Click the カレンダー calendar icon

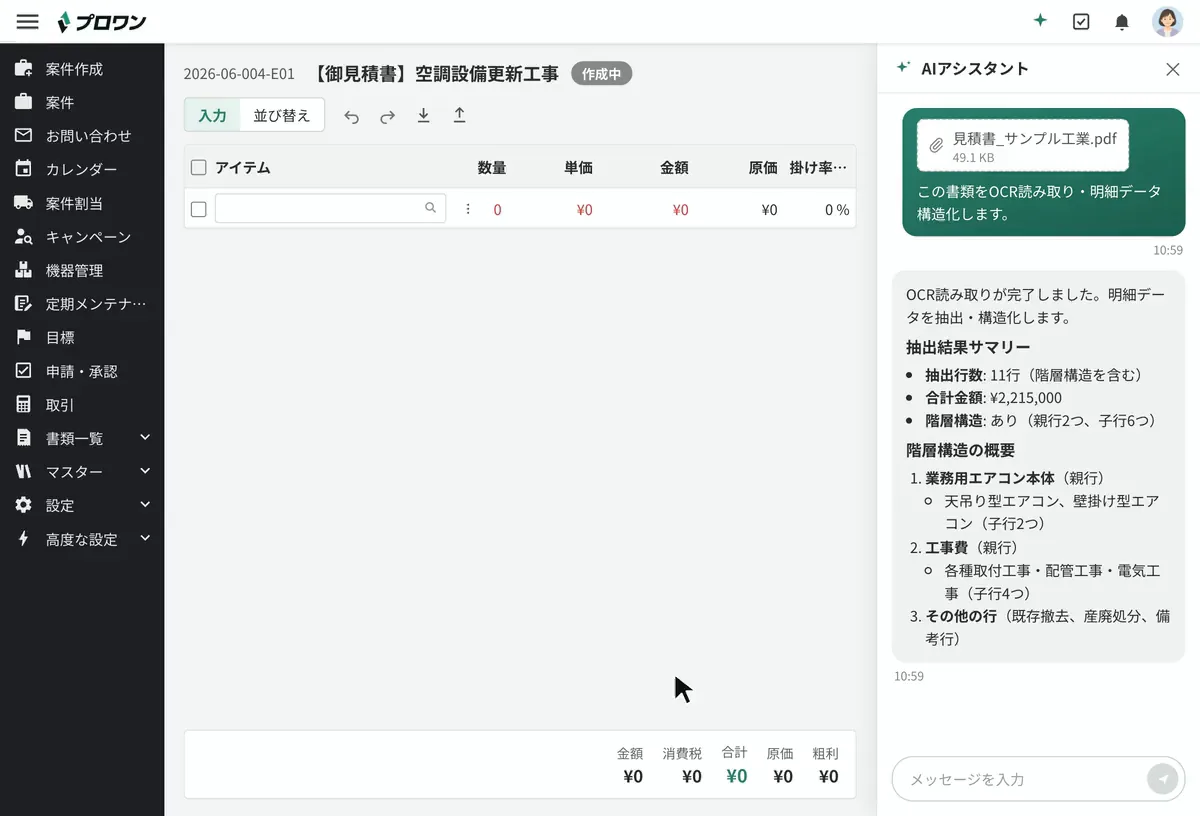point(24,169)
